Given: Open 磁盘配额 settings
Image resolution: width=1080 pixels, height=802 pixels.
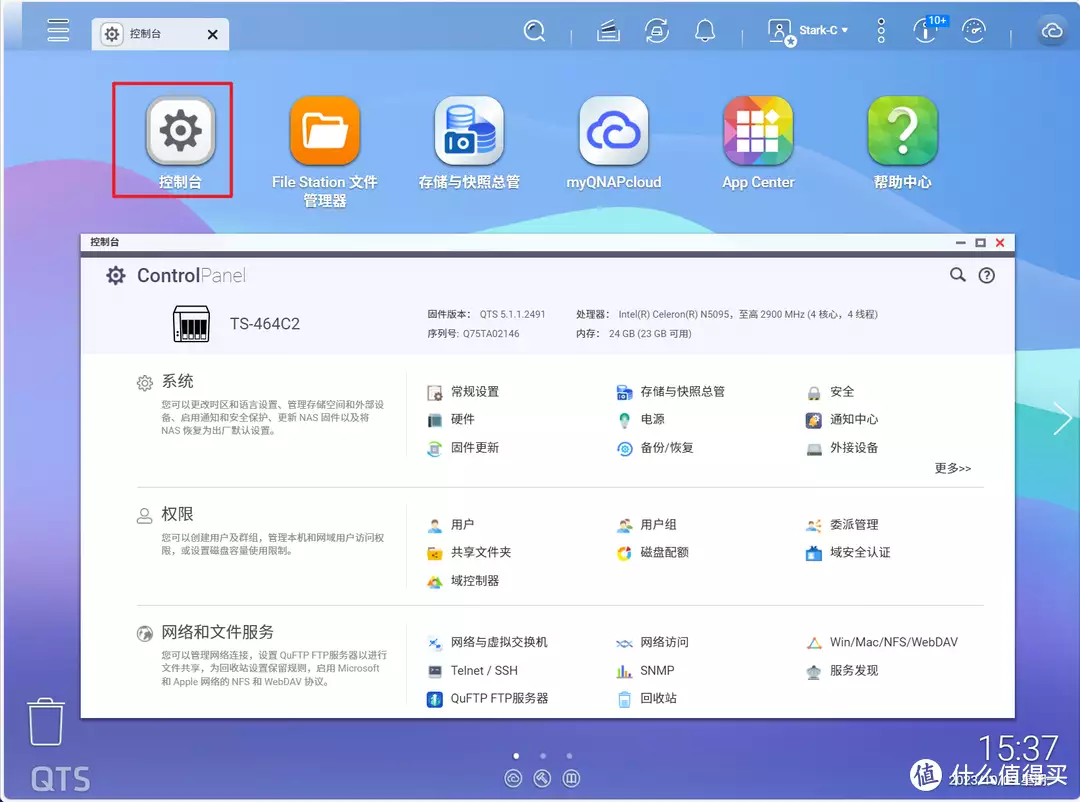Looking at the screenshot, I should click(652, 553).
